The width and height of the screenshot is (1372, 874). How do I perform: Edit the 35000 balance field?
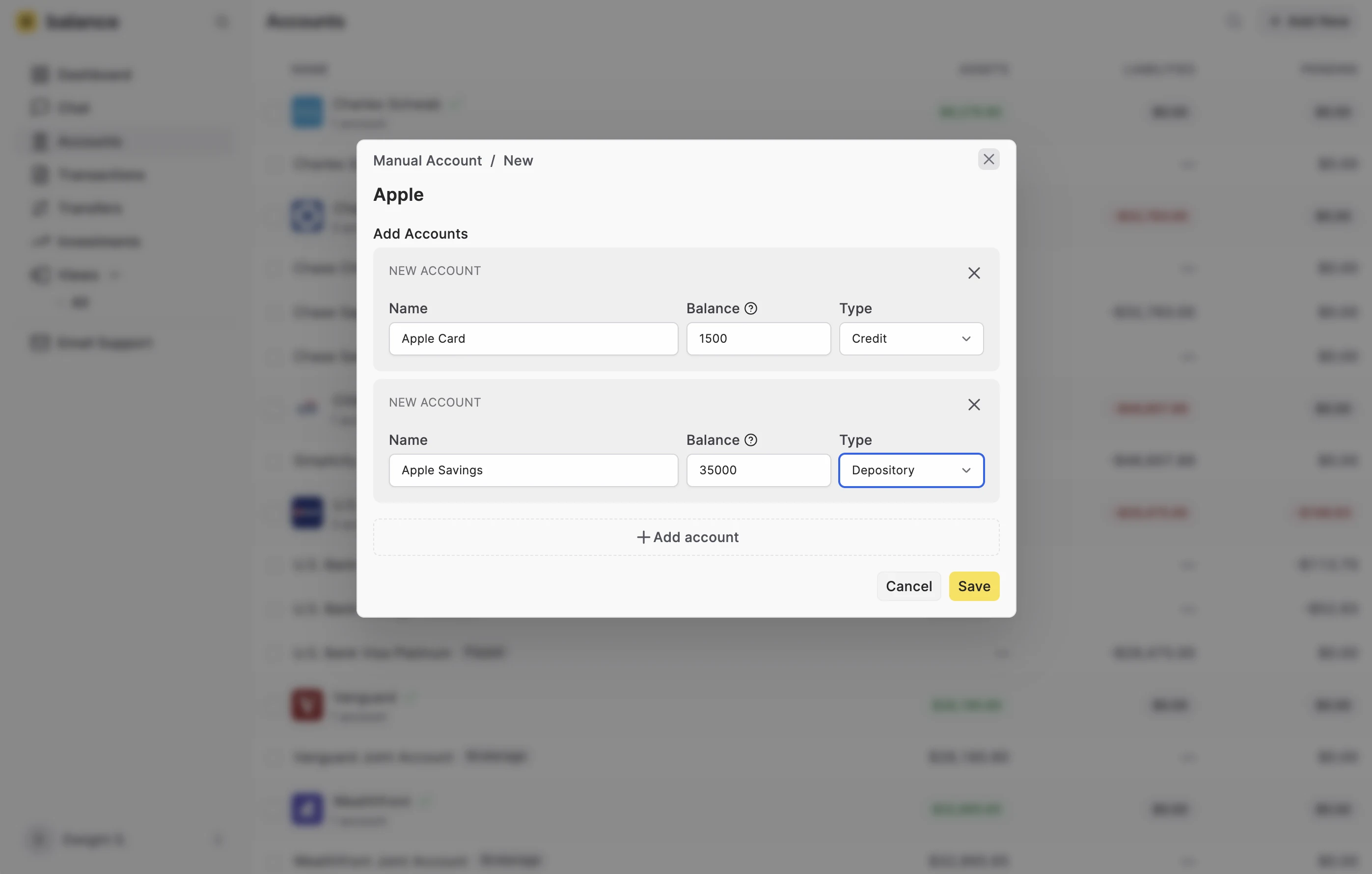point(758,470)
